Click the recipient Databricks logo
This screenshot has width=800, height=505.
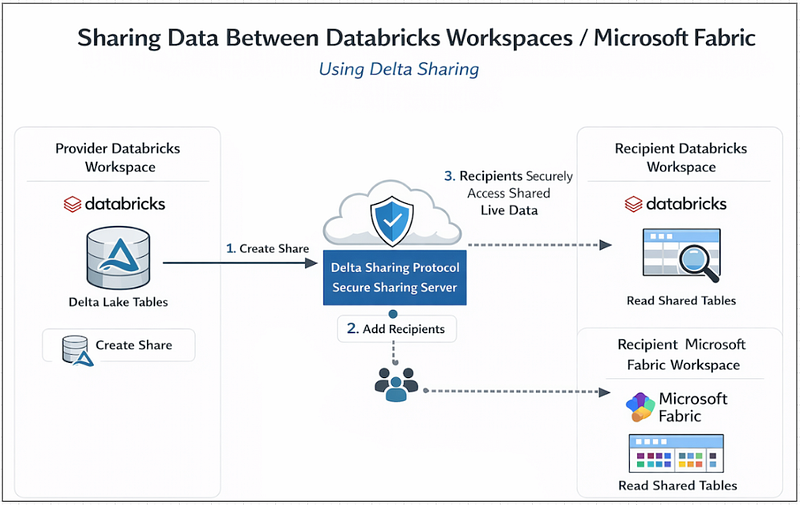point(675,204)
